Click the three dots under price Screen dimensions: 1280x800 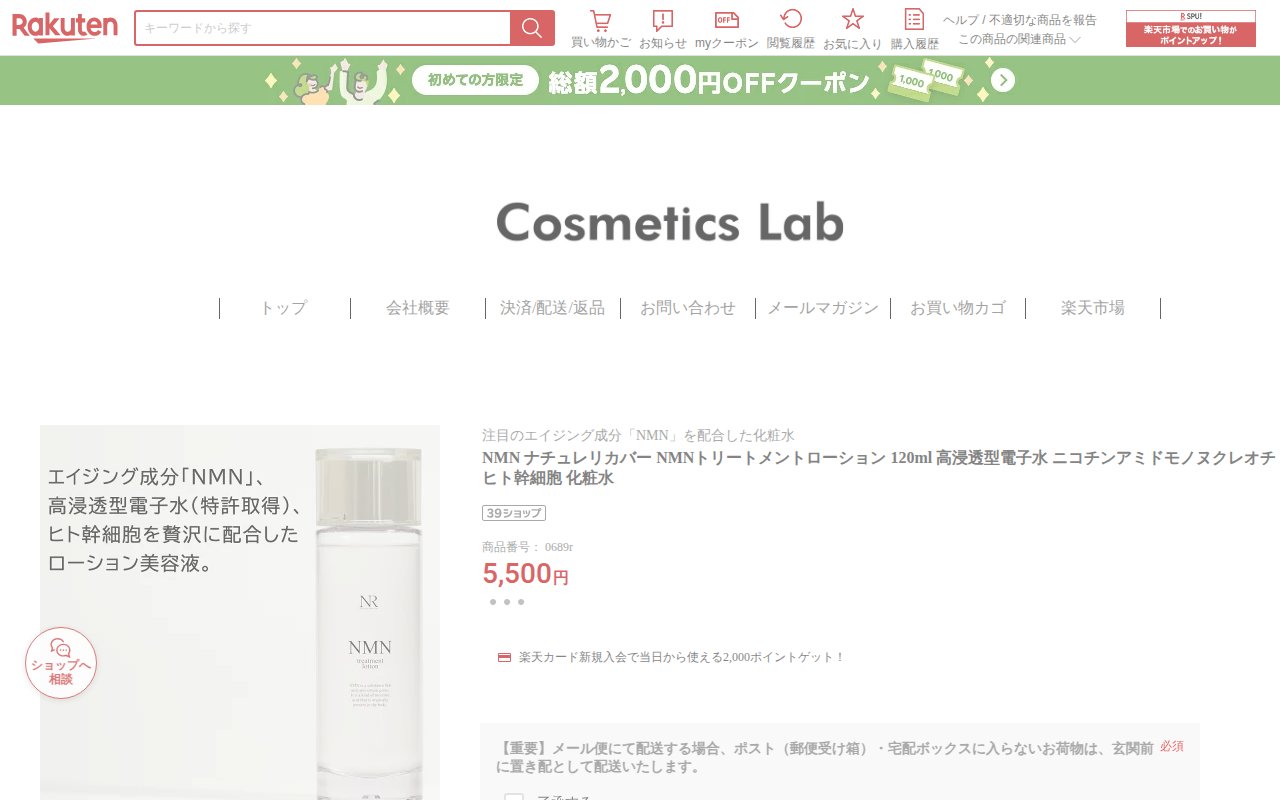pos(507,602)
